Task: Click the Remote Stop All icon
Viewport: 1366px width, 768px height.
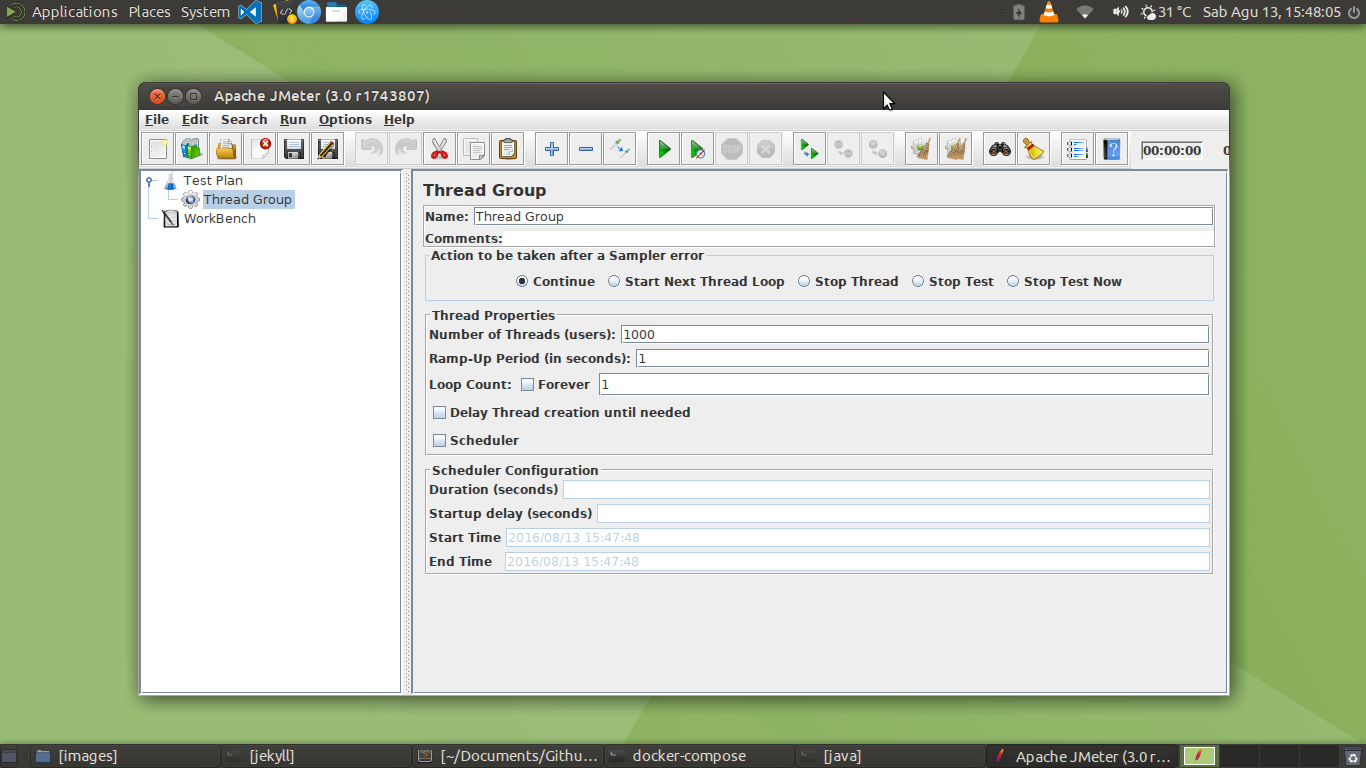Action: (843, 149)
